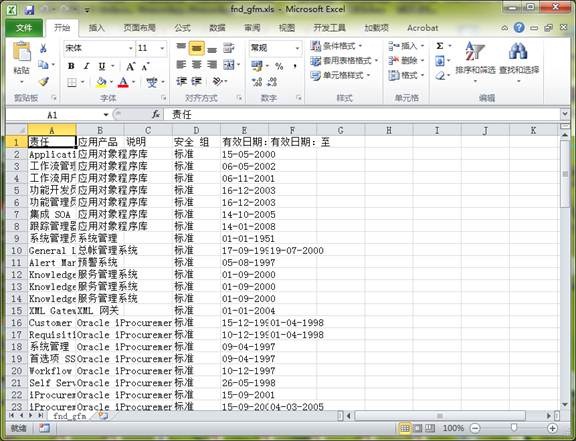The height and width of the screenshot is (441, 576).
Task: Click the accounting number format icon
Action: 257,66
